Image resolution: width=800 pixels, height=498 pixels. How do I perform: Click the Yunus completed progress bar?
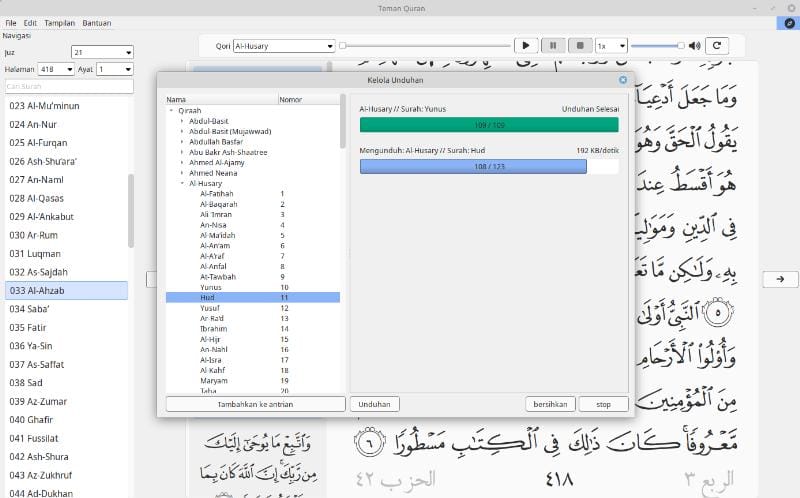(x=489, y=125)
